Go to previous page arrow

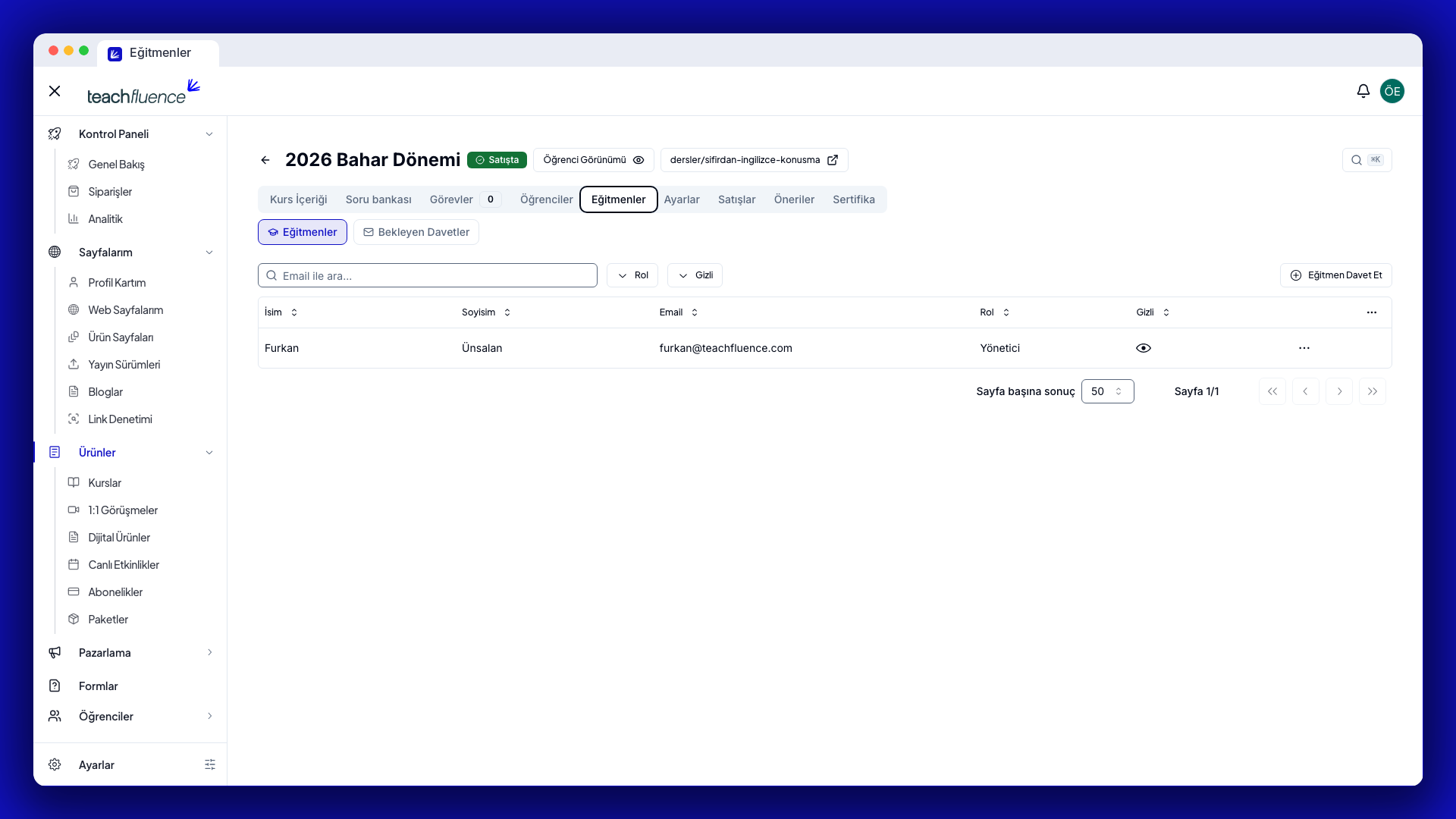[x=1305, y=391]
